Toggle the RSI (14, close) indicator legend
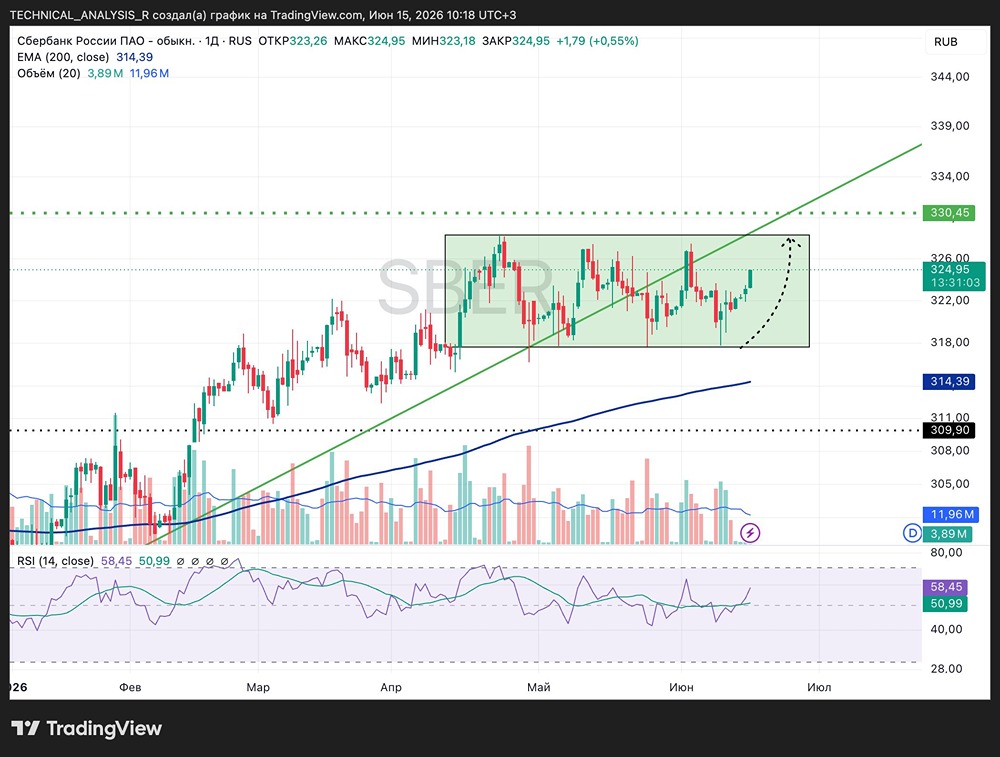Screen dimensions: 1000x757 55,561
